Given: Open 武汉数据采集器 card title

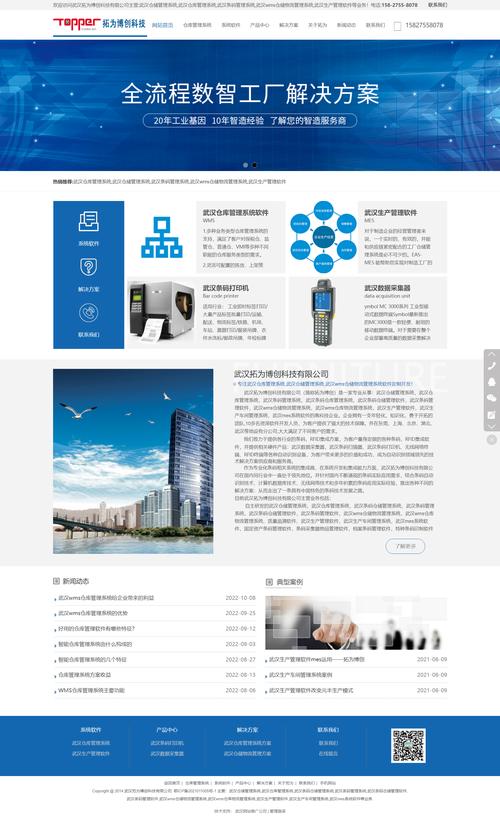Looking at the screenshot, I should [387, 288].
